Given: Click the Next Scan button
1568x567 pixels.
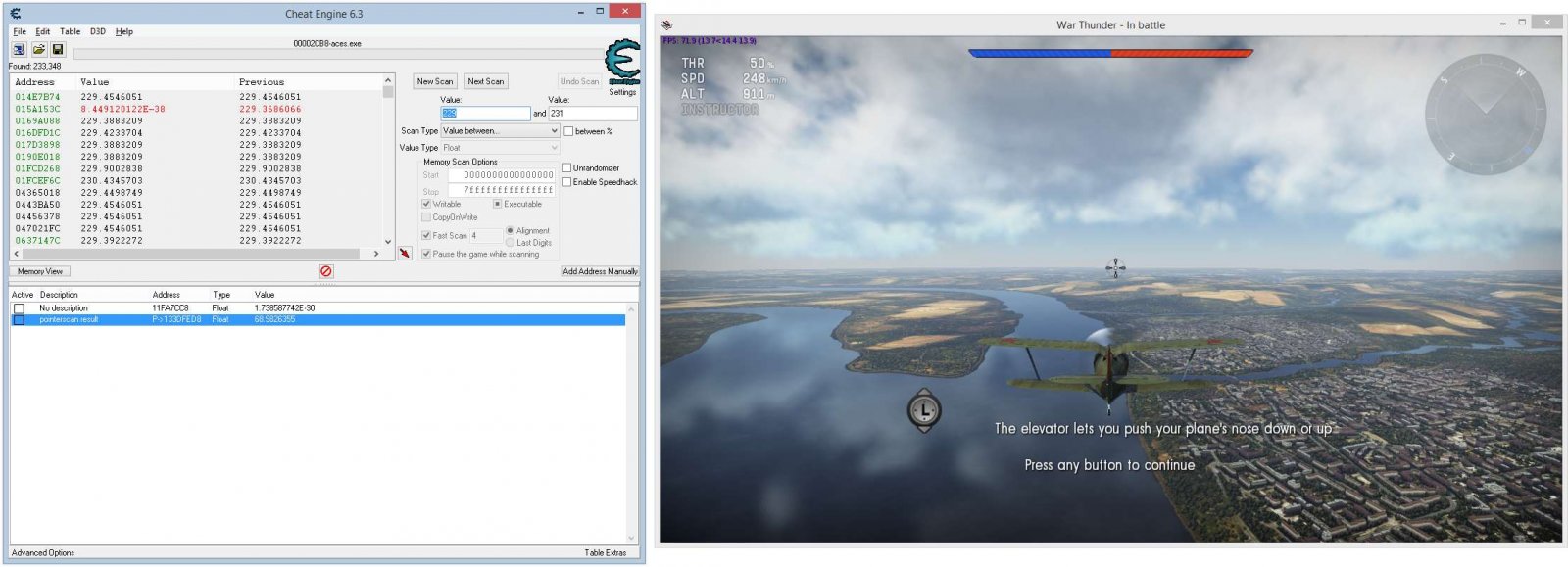Looking at the screenshot, I should 486,81.
